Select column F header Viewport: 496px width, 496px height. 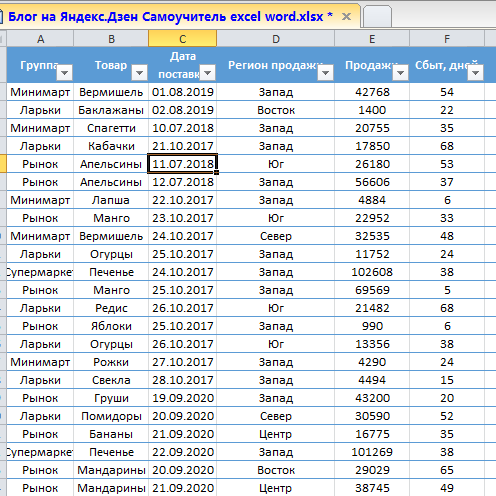[x=447, y=39]
